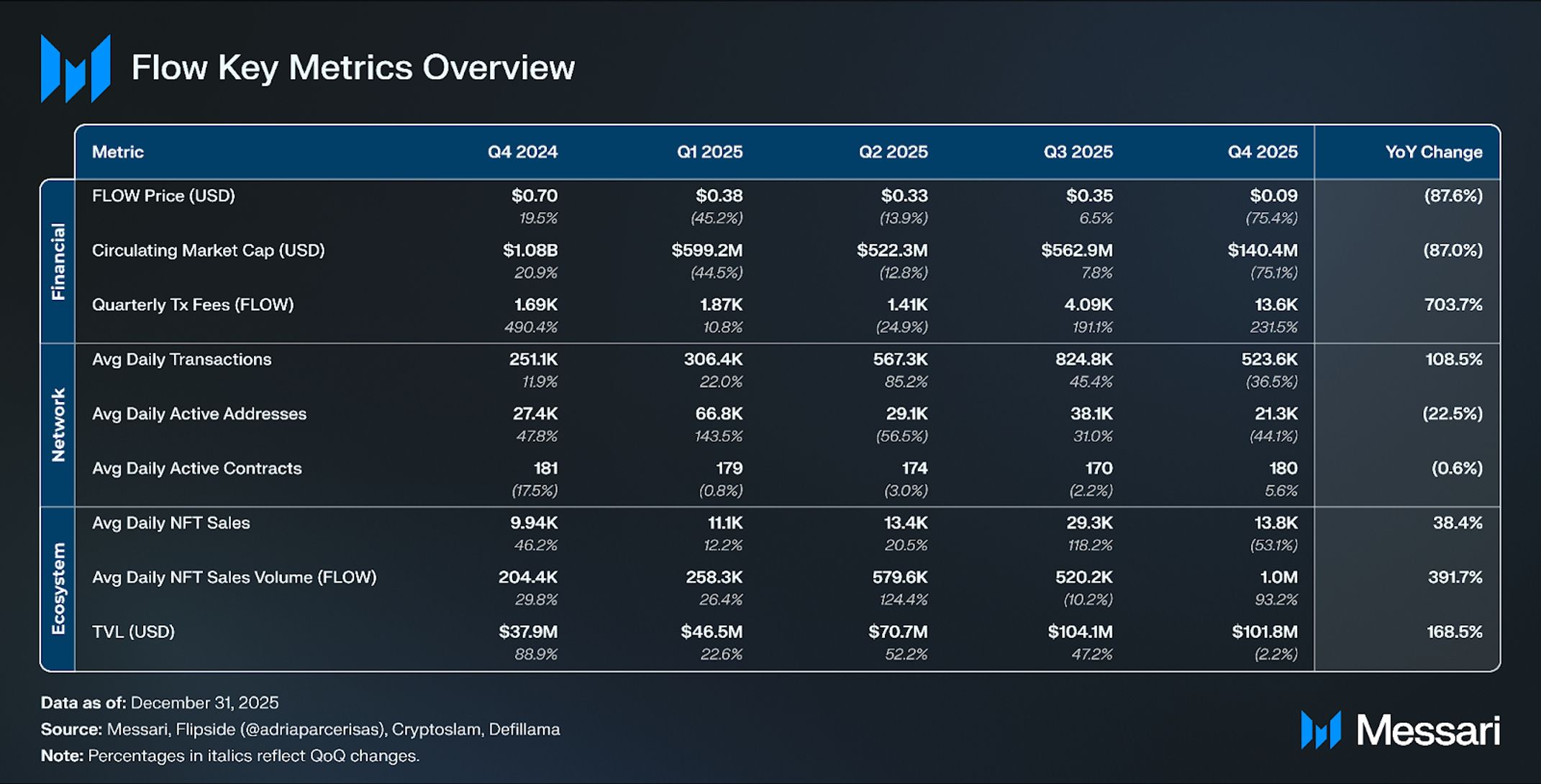Screen dimensions: 1541x784
Task: Click the Messari logo icon at bottom right
Action: tap(1321, 730)
